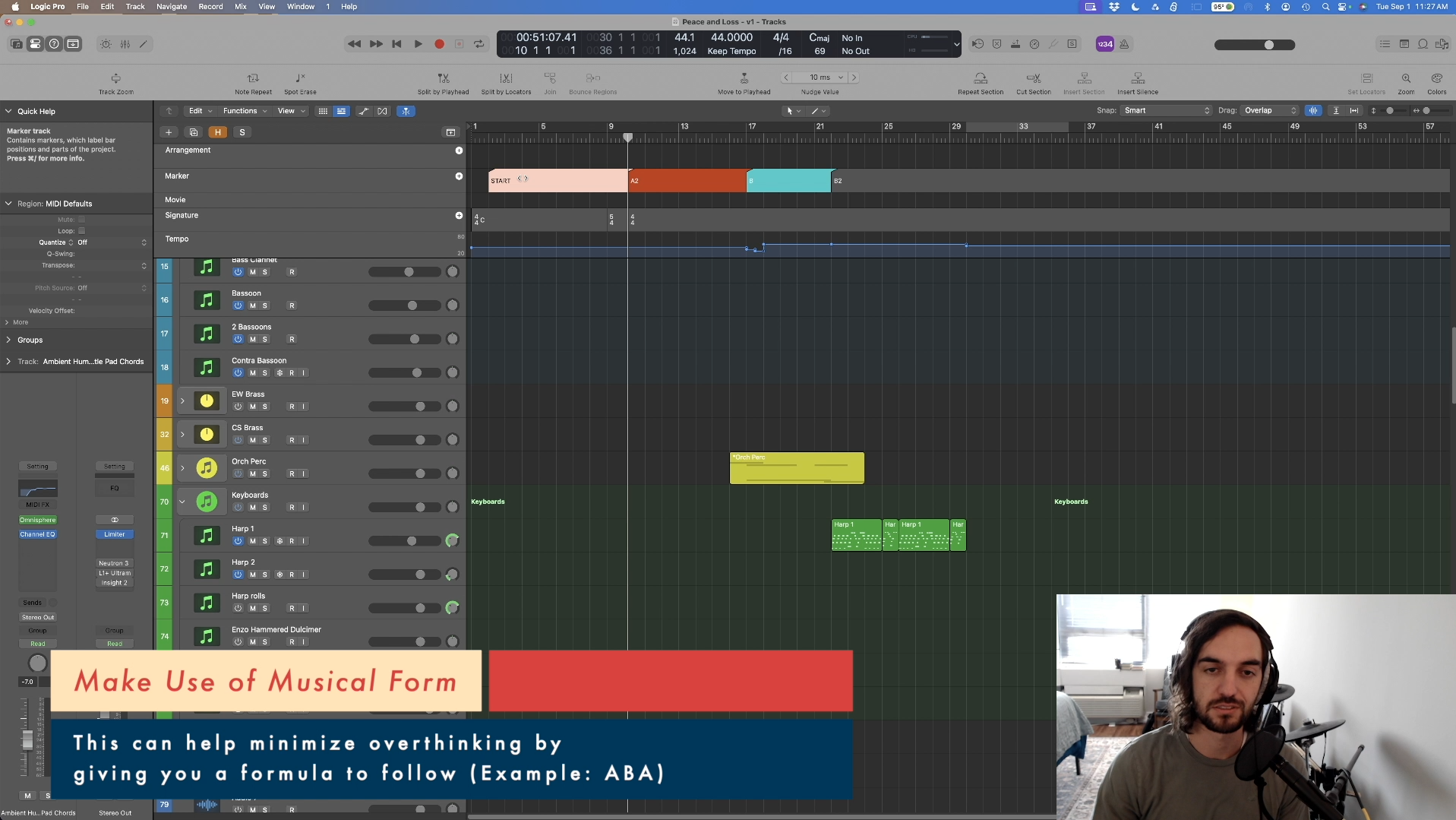Click the red Record button
Image resolution: width=1456 pixels, height=820 pixels.
coord(439,44)
